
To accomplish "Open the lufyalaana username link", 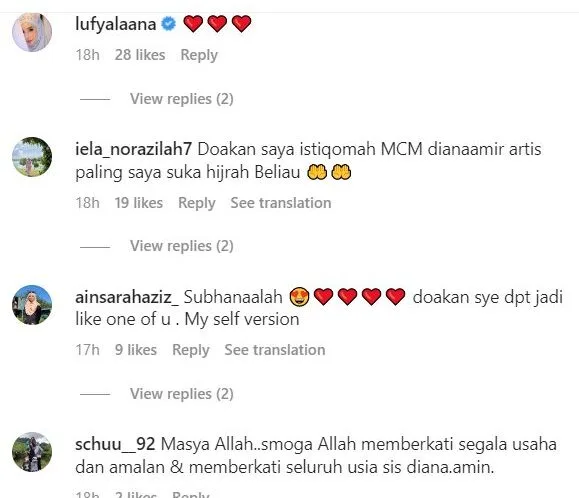I will pos(116,24).
